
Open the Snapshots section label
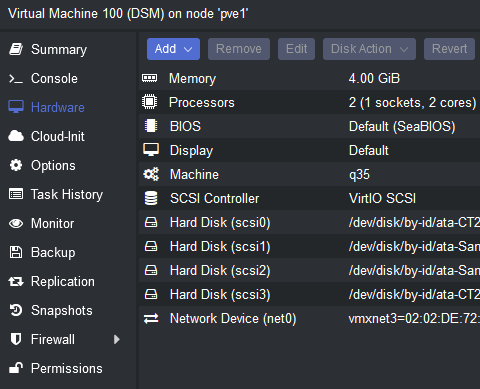(x=62, y=310)
